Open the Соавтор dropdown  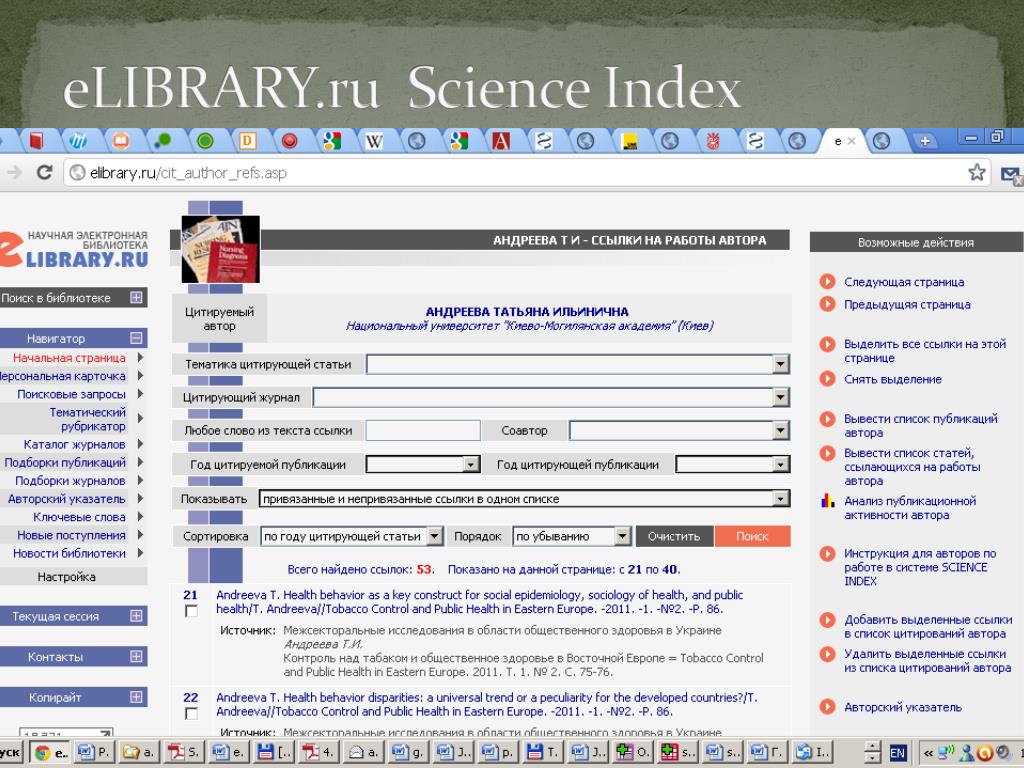(x=780, y=430)
